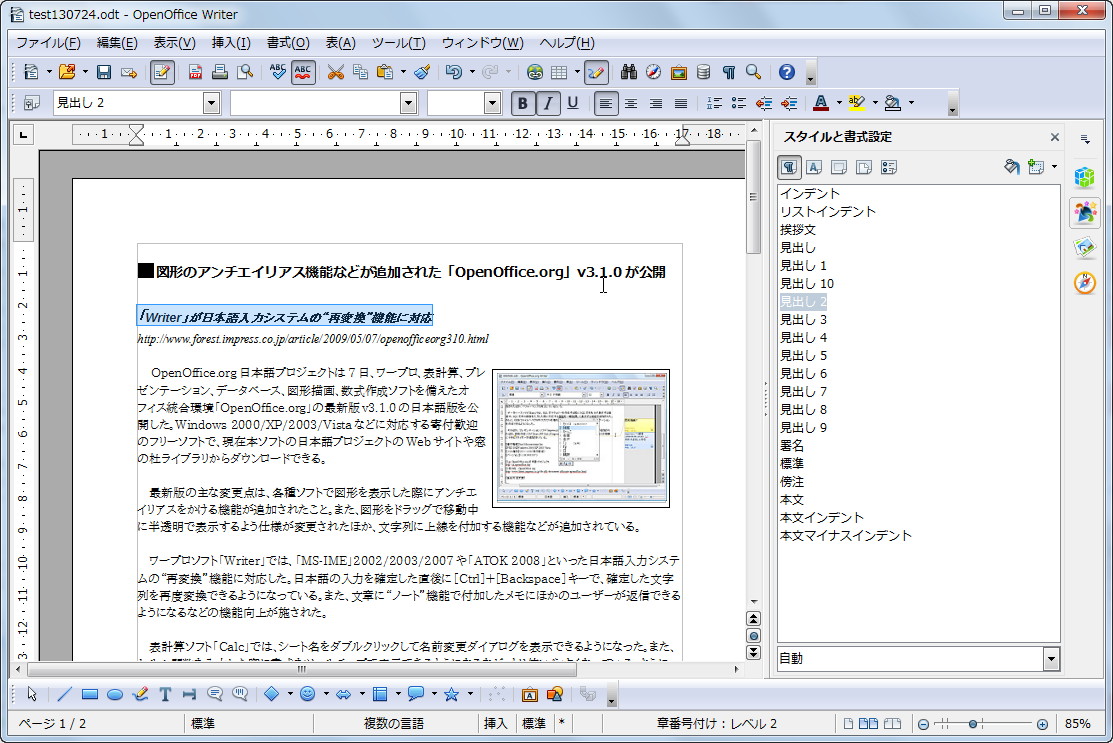Enable underline formatting
Screen dimensions: 1113x743
click(573, 103)
